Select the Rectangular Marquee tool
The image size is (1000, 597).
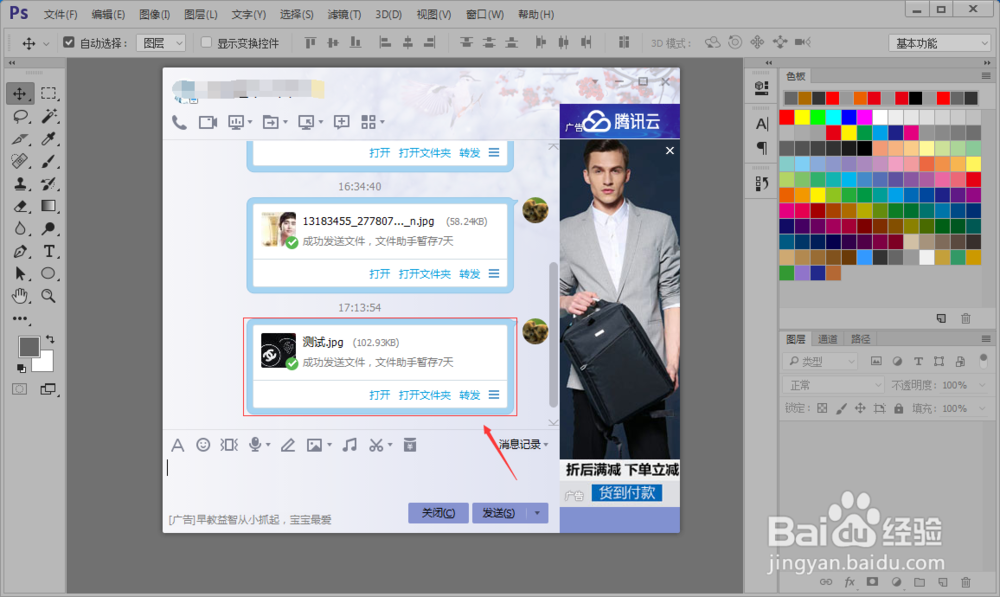pyautogui.click(x=48, y=94)
